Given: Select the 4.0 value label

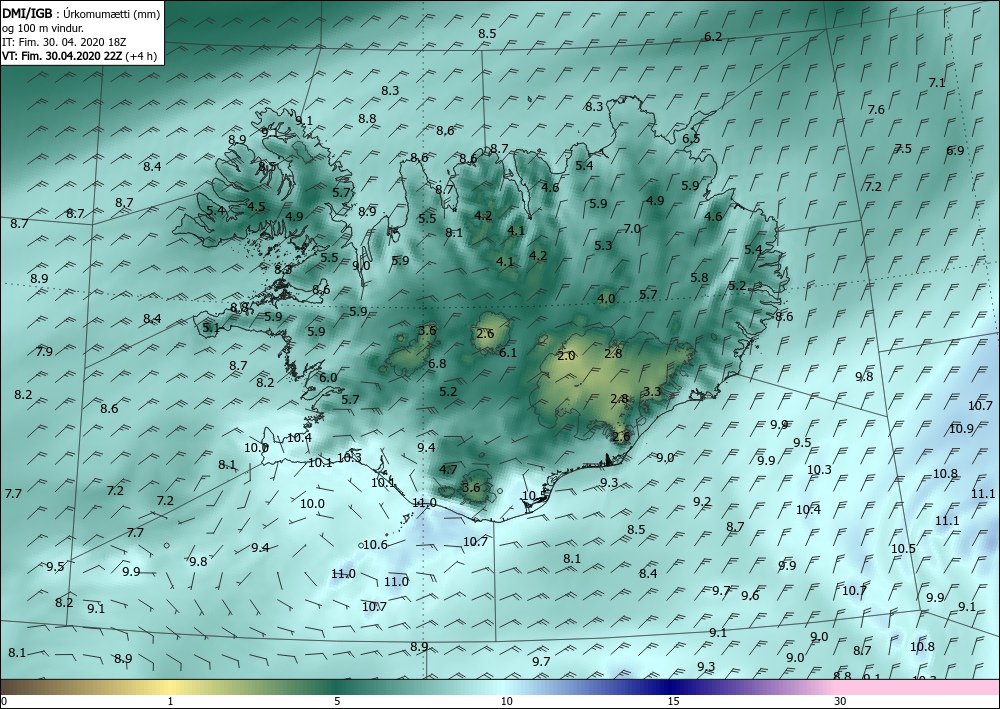Looking at the screenshot, I should click(606, 298).
